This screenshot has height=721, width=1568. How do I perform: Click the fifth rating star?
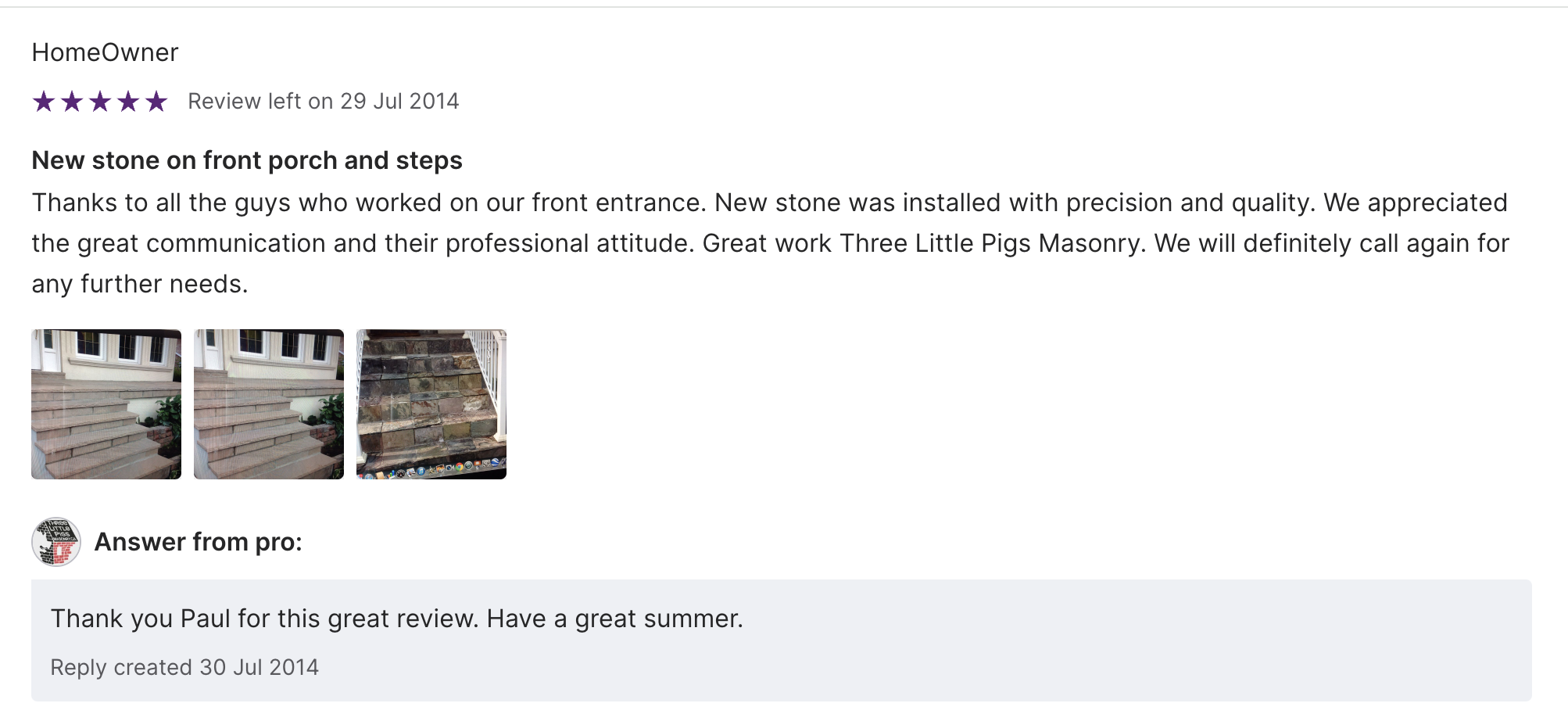pos(156,102)
